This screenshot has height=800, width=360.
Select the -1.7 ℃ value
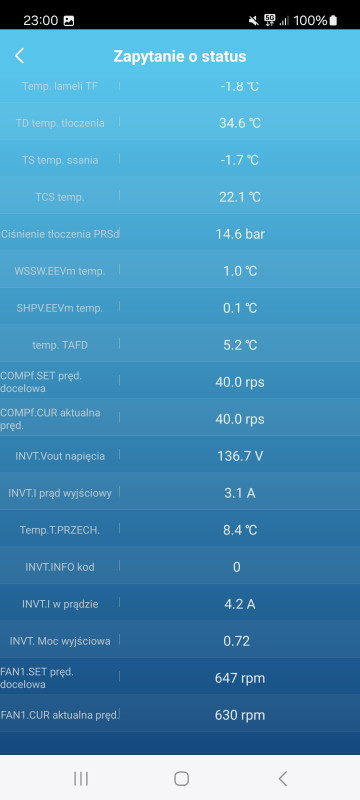click(x=240, y=160)
